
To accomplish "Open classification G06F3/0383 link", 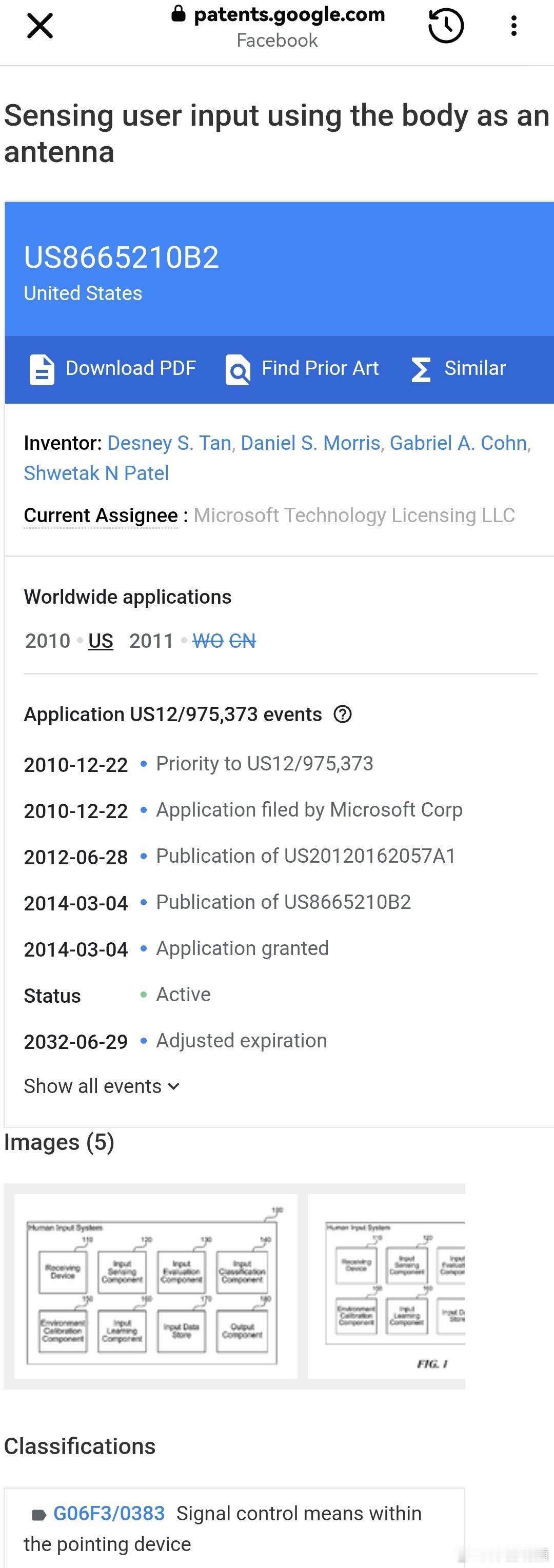I will point(109,1514).
